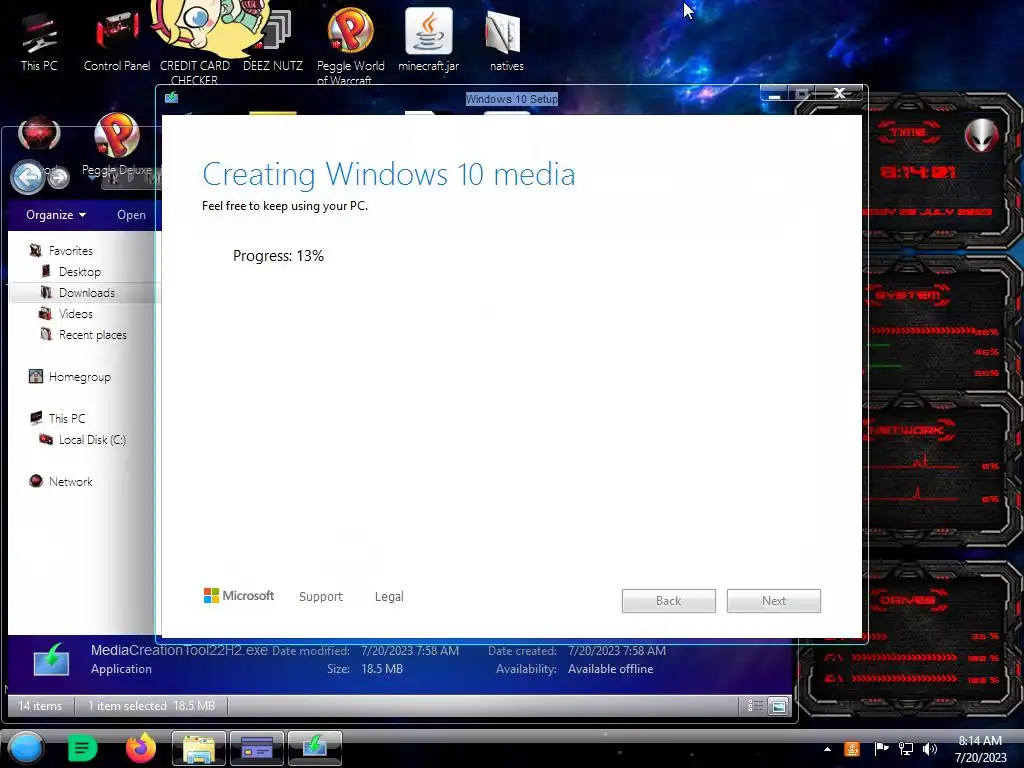Open the green notes app on taskbar
Screen dimensions: 1024x768
(x=82, y=748)
